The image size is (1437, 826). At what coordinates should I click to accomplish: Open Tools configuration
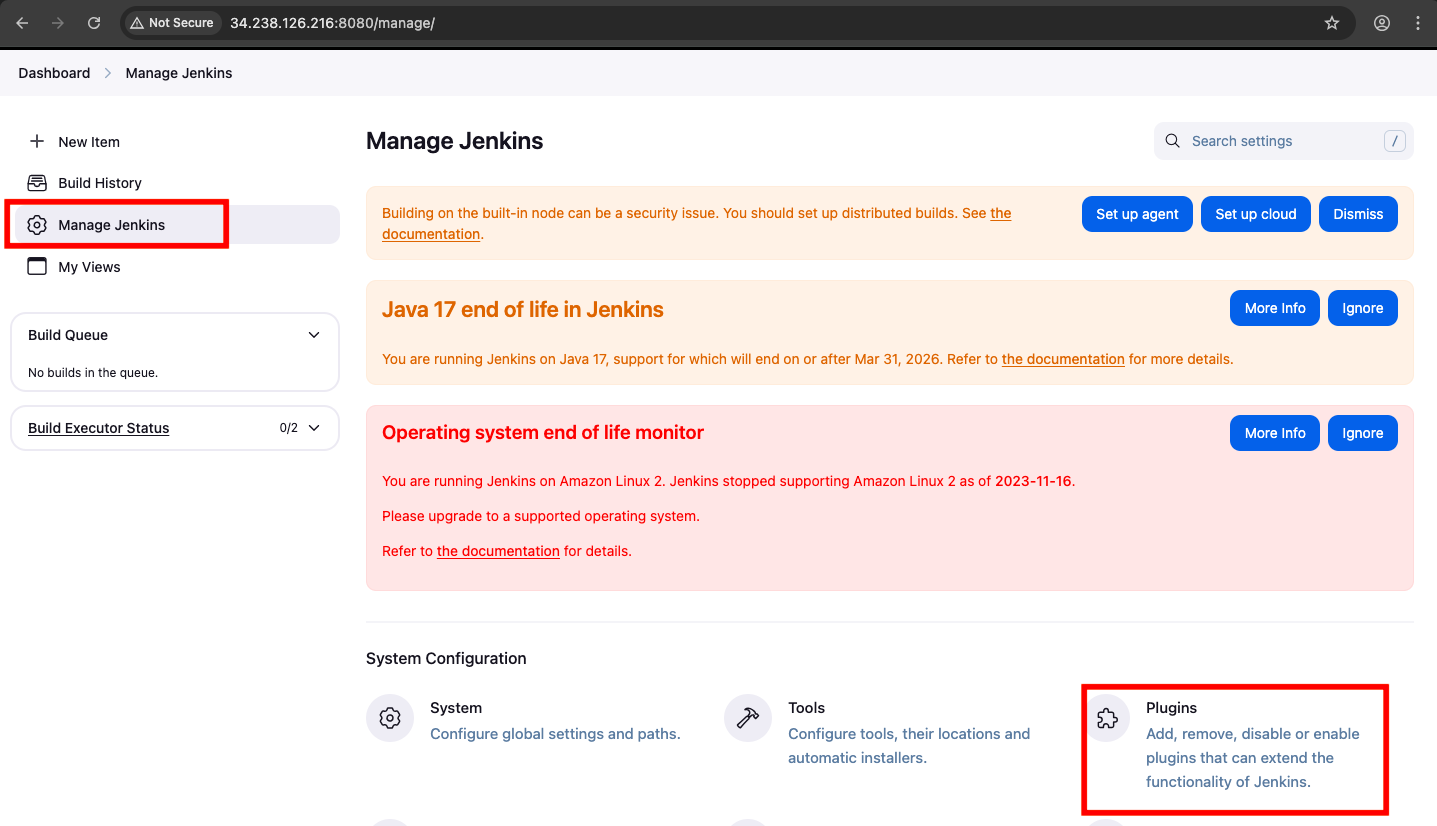click(x=806, y=708)
